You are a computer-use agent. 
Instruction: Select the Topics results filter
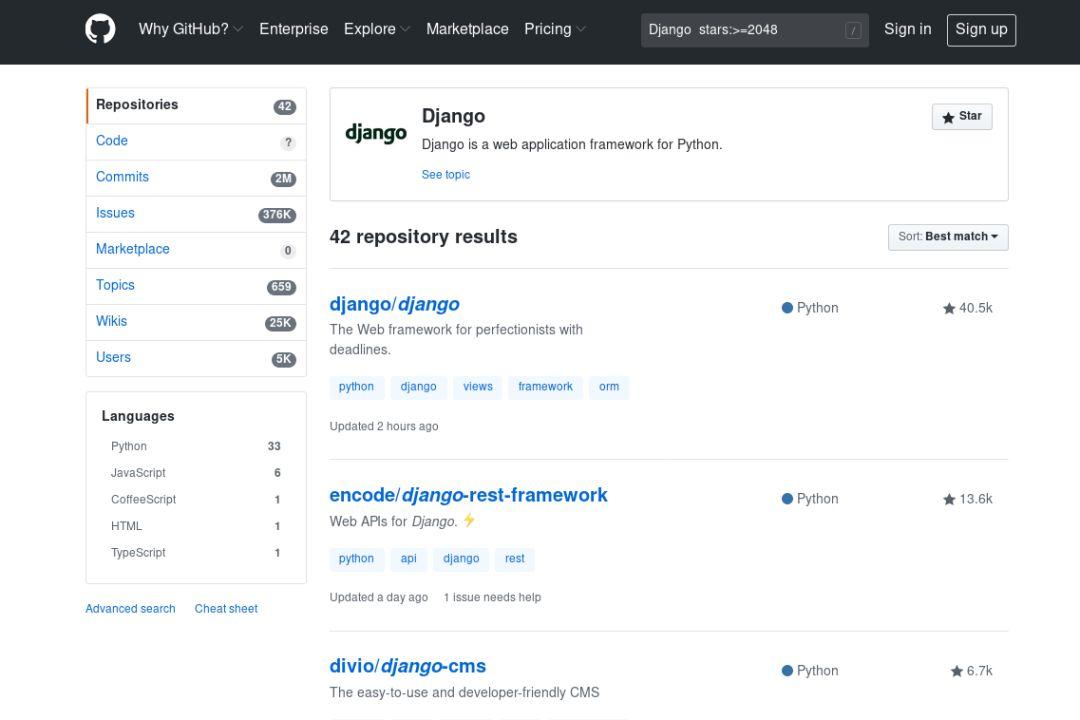click(x=196, y=285)
